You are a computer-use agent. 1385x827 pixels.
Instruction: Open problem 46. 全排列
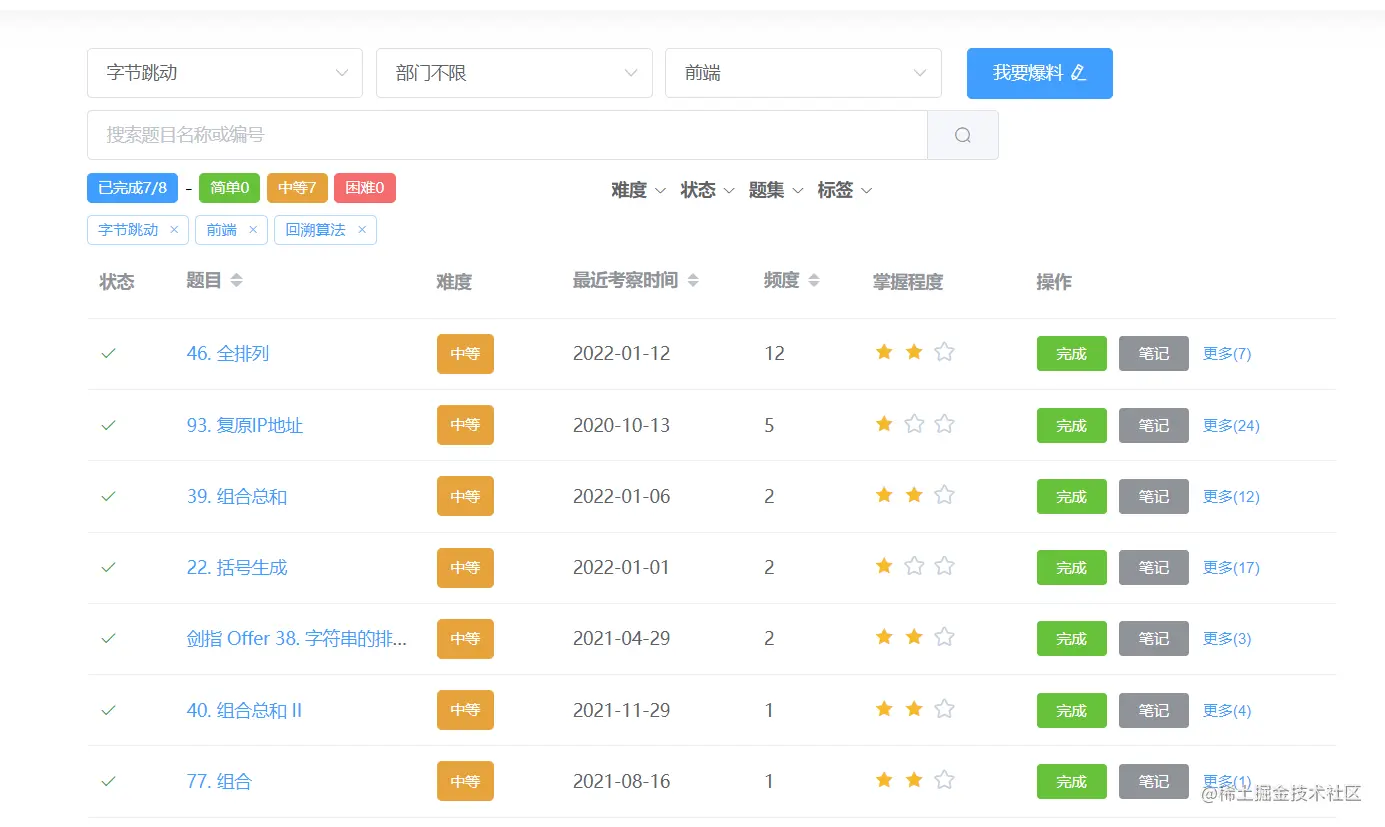click(x=228, y=353)
